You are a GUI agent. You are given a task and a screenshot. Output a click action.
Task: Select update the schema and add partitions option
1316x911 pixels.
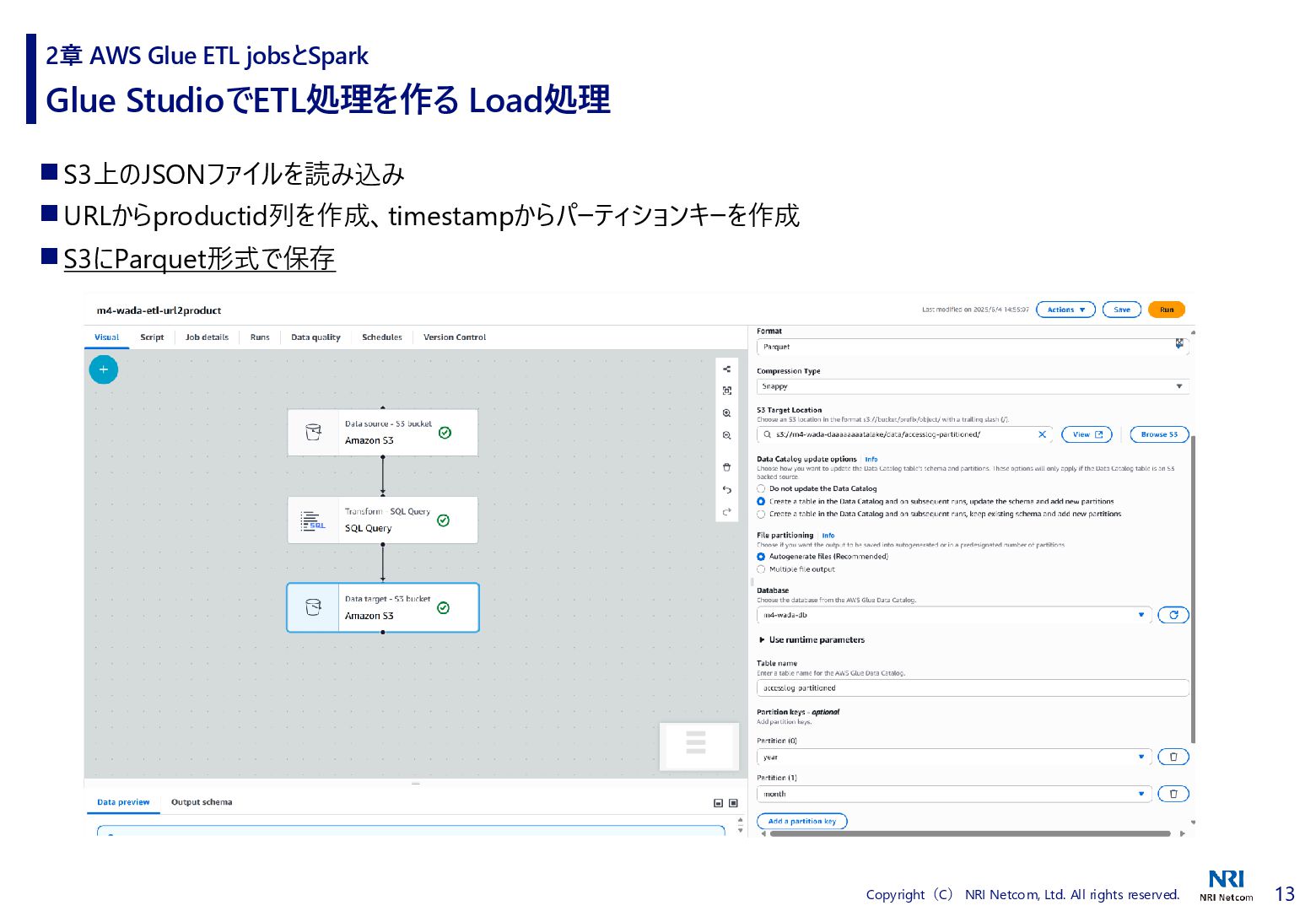761,501
